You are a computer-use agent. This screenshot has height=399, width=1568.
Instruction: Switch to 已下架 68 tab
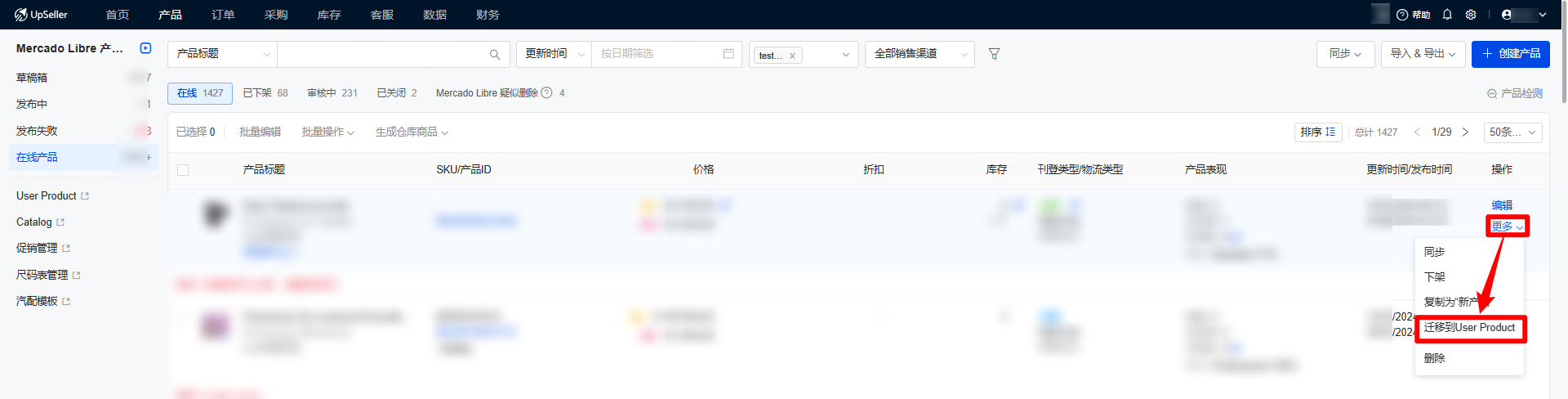[x=265, y=93]
